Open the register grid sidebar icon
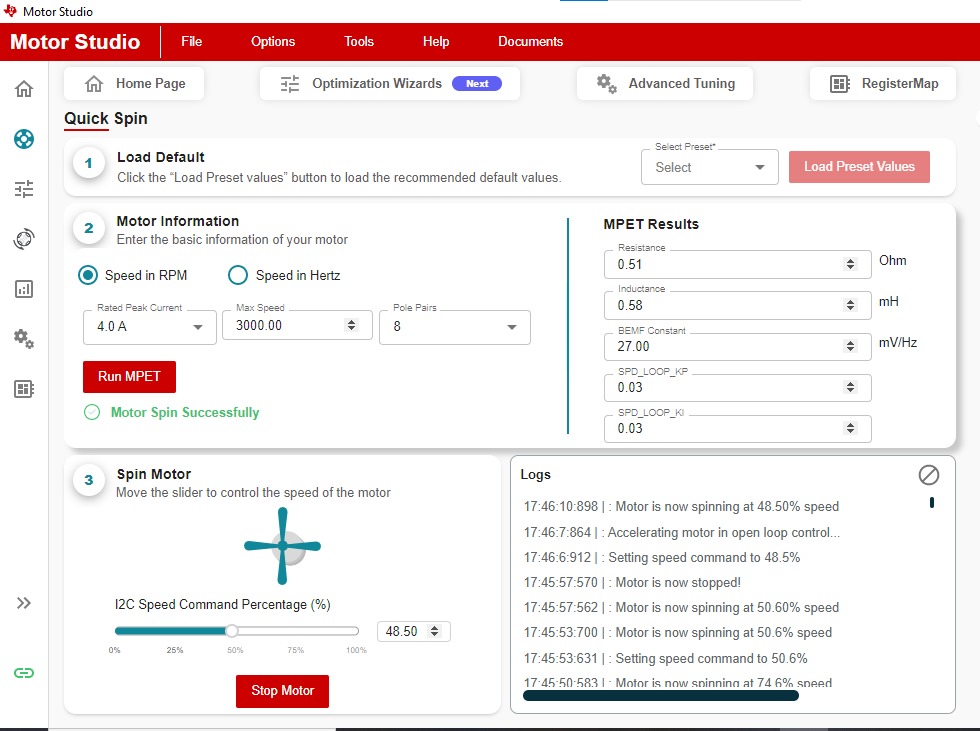This screenshot has width=980, height=731. coord(24,389)
